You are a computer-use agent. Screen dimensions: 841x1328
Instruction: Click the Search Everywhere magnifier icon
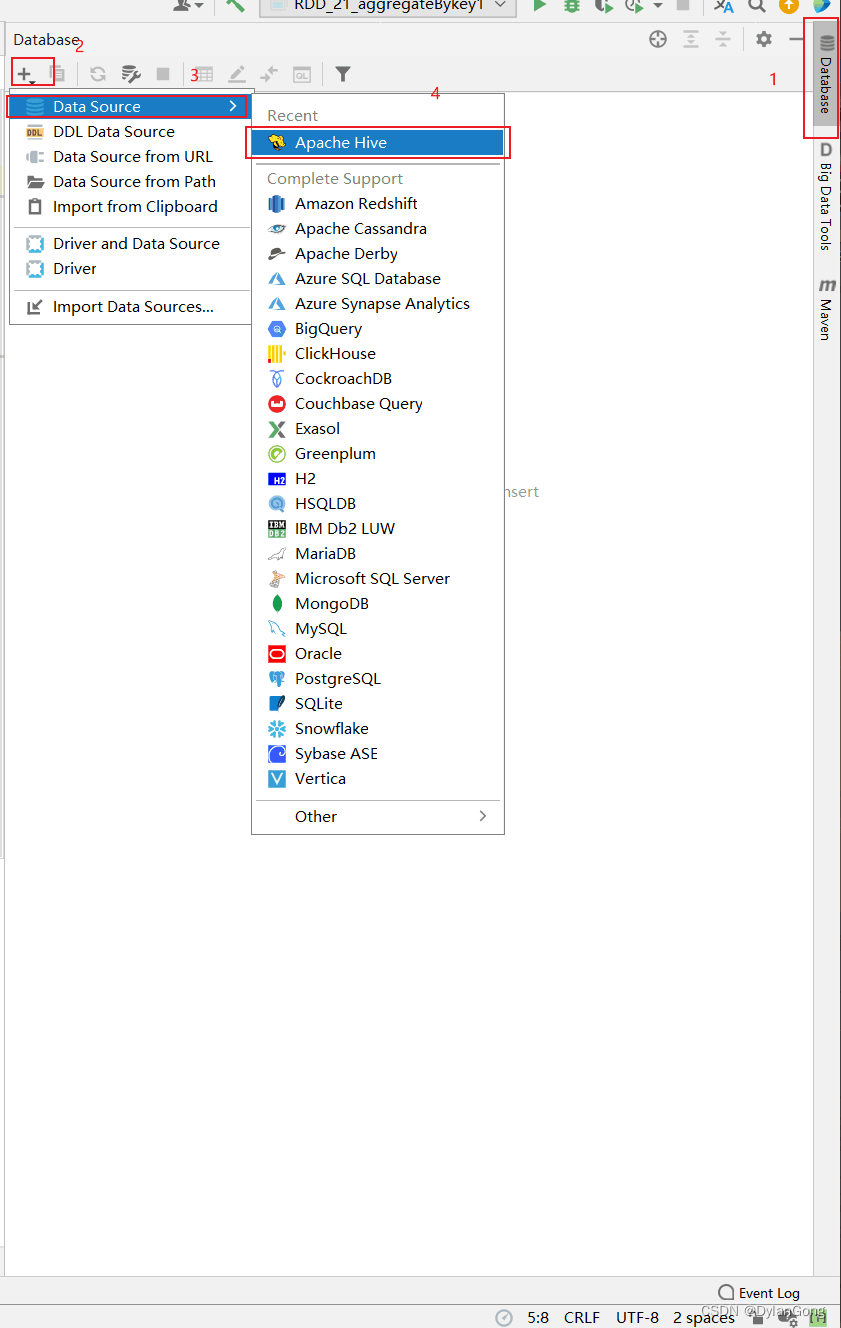(x=757, y=5)
